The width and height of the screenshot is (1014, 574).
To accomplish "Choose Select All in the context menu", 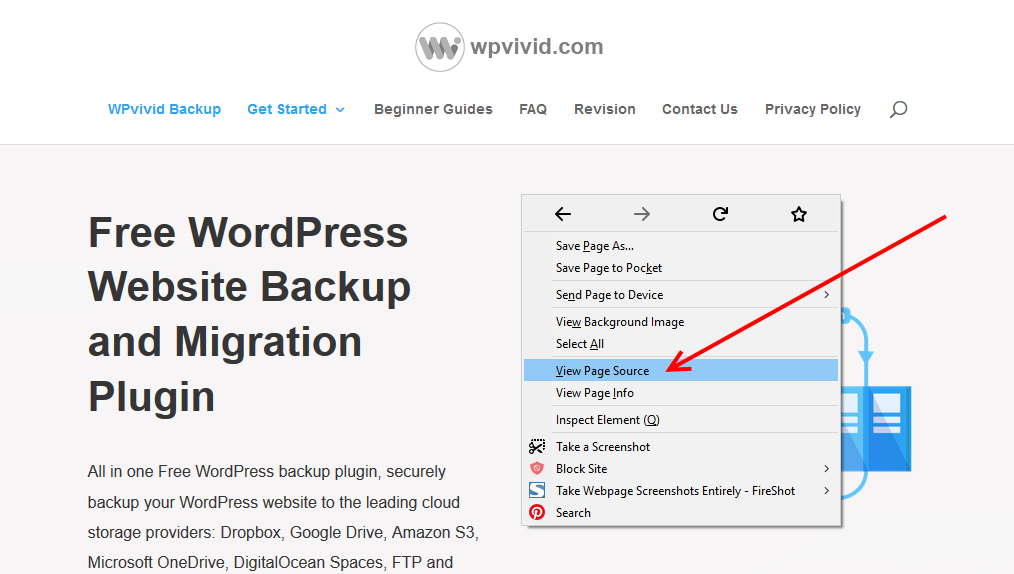I will [x=681, y=344].
